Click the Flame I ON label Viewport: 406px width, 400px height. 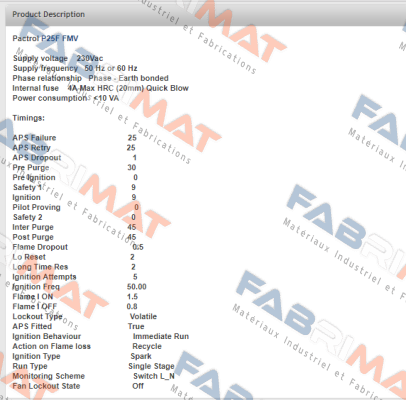coord(33,297)
